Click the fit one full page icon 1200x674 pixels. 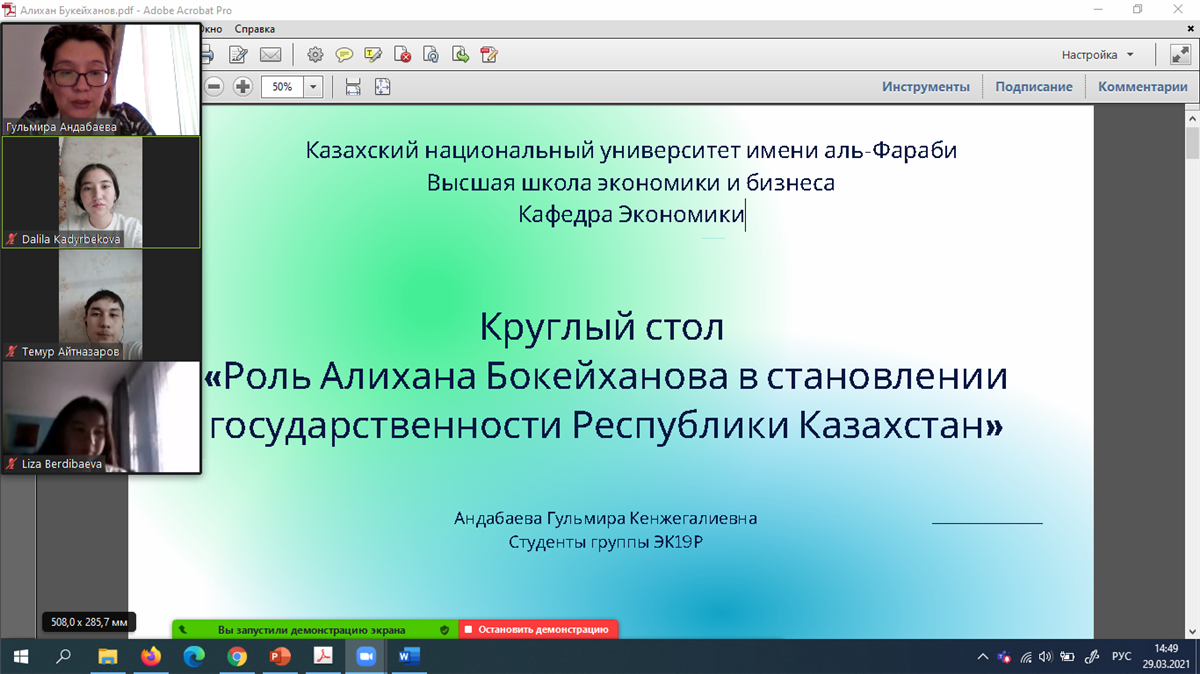[x=382, y=87]
